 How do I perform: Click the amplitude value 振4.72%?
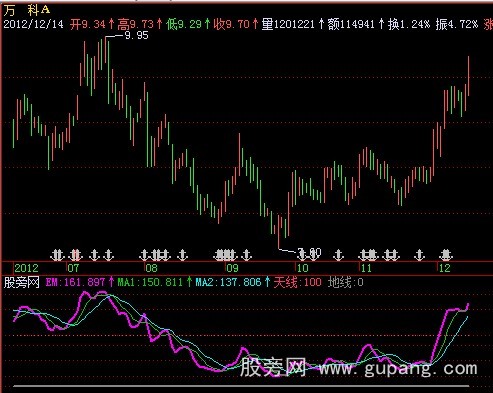click(457, 24)
